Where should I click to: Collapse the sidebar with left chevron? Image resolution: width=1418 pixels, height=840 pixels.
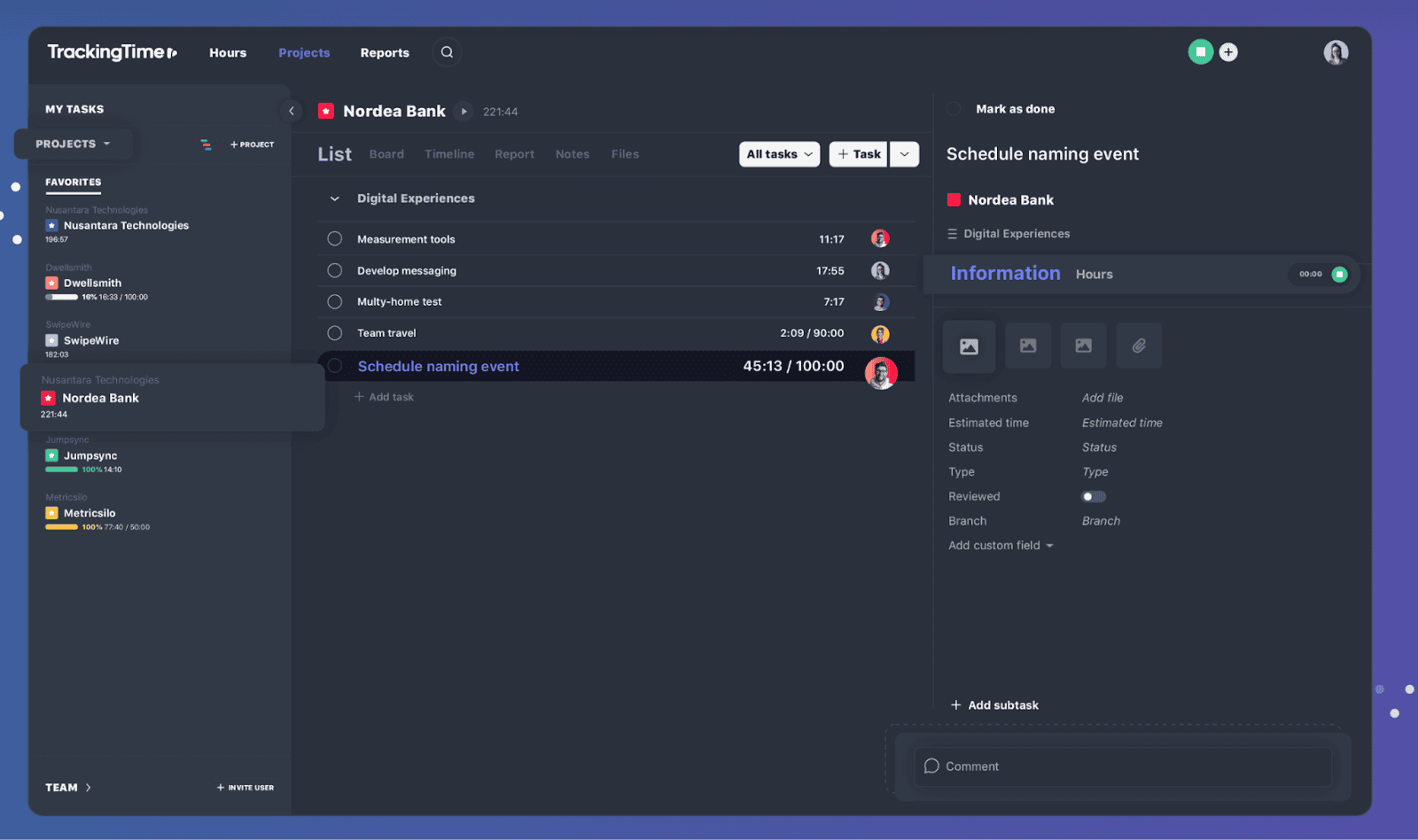coord(292,111)
